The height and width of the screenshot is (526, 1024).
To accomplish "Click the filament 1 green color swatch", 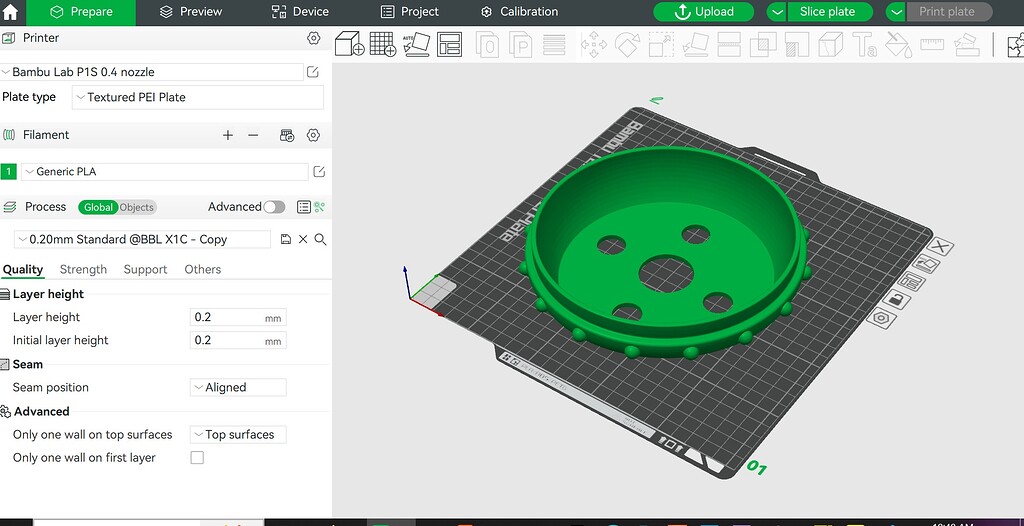I will point(8,172).
